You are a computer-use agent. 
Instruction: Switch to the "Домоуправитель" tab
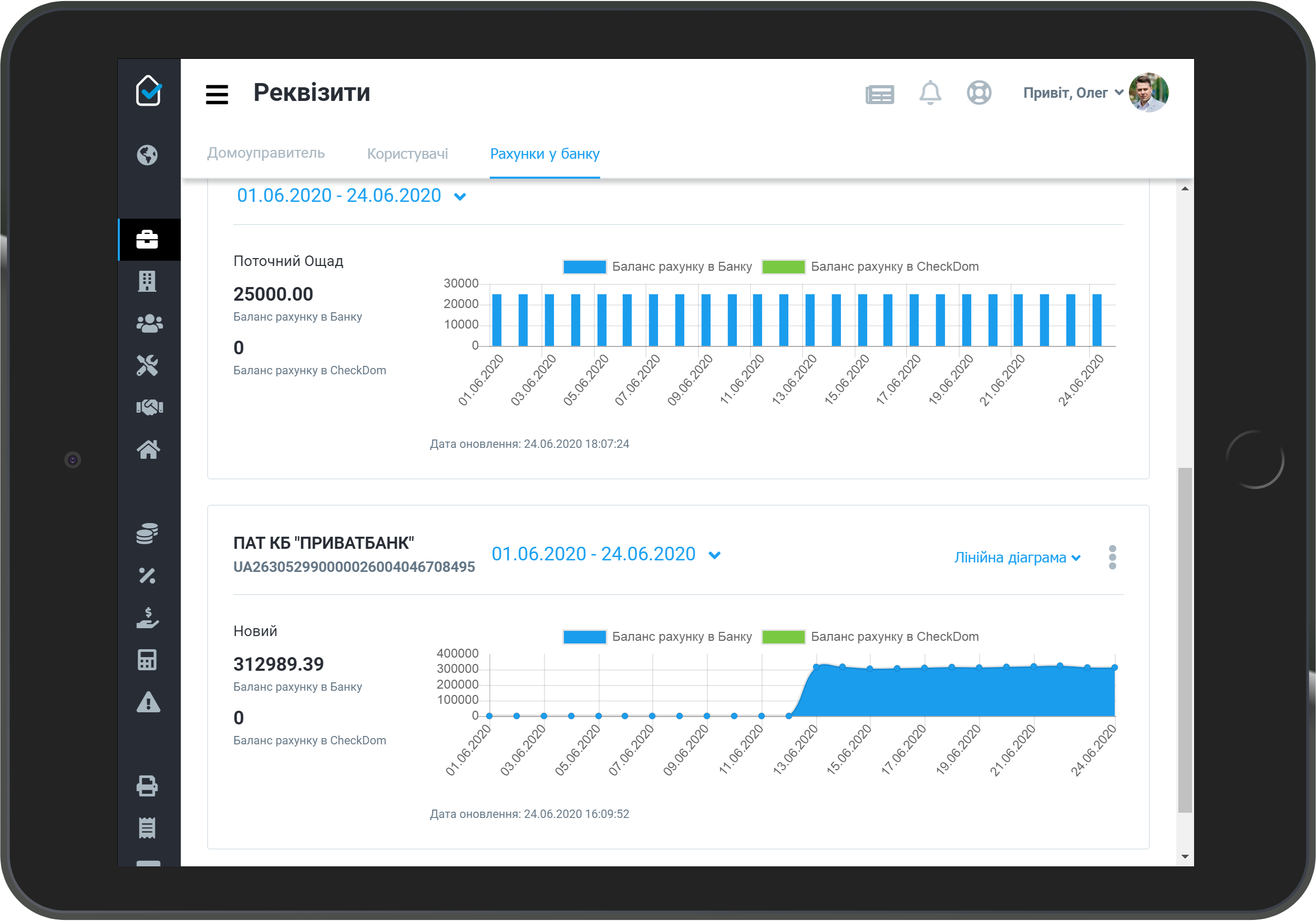[266, 152]
